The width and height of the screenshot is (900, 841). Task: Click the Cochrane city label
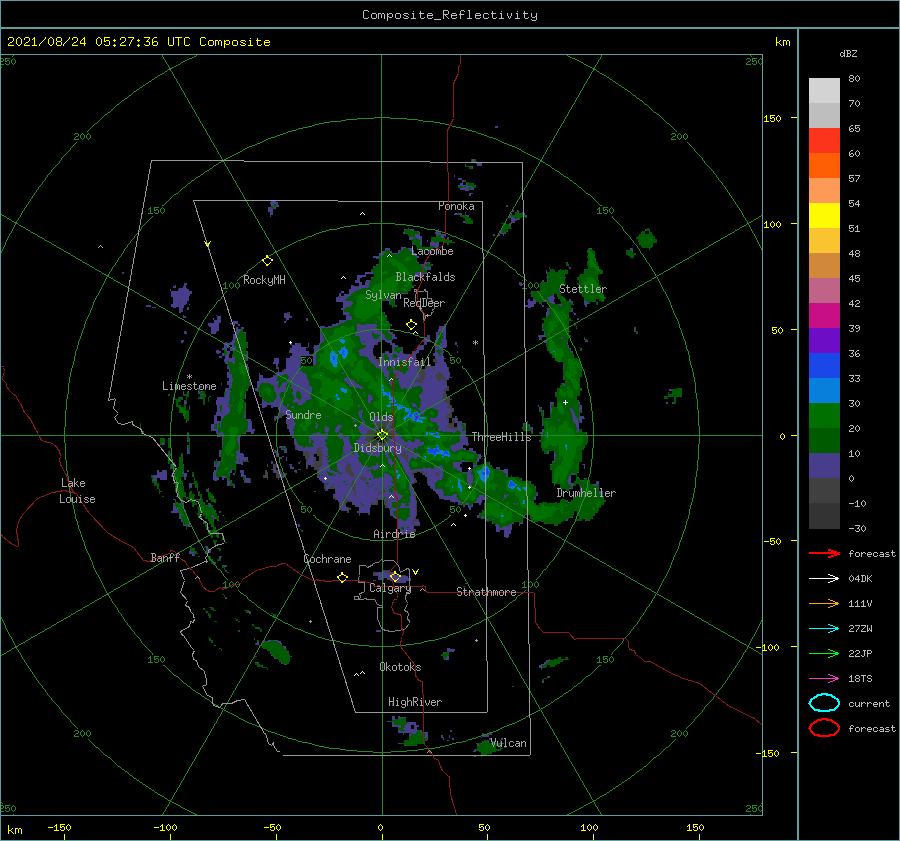[x=327, y=559]
